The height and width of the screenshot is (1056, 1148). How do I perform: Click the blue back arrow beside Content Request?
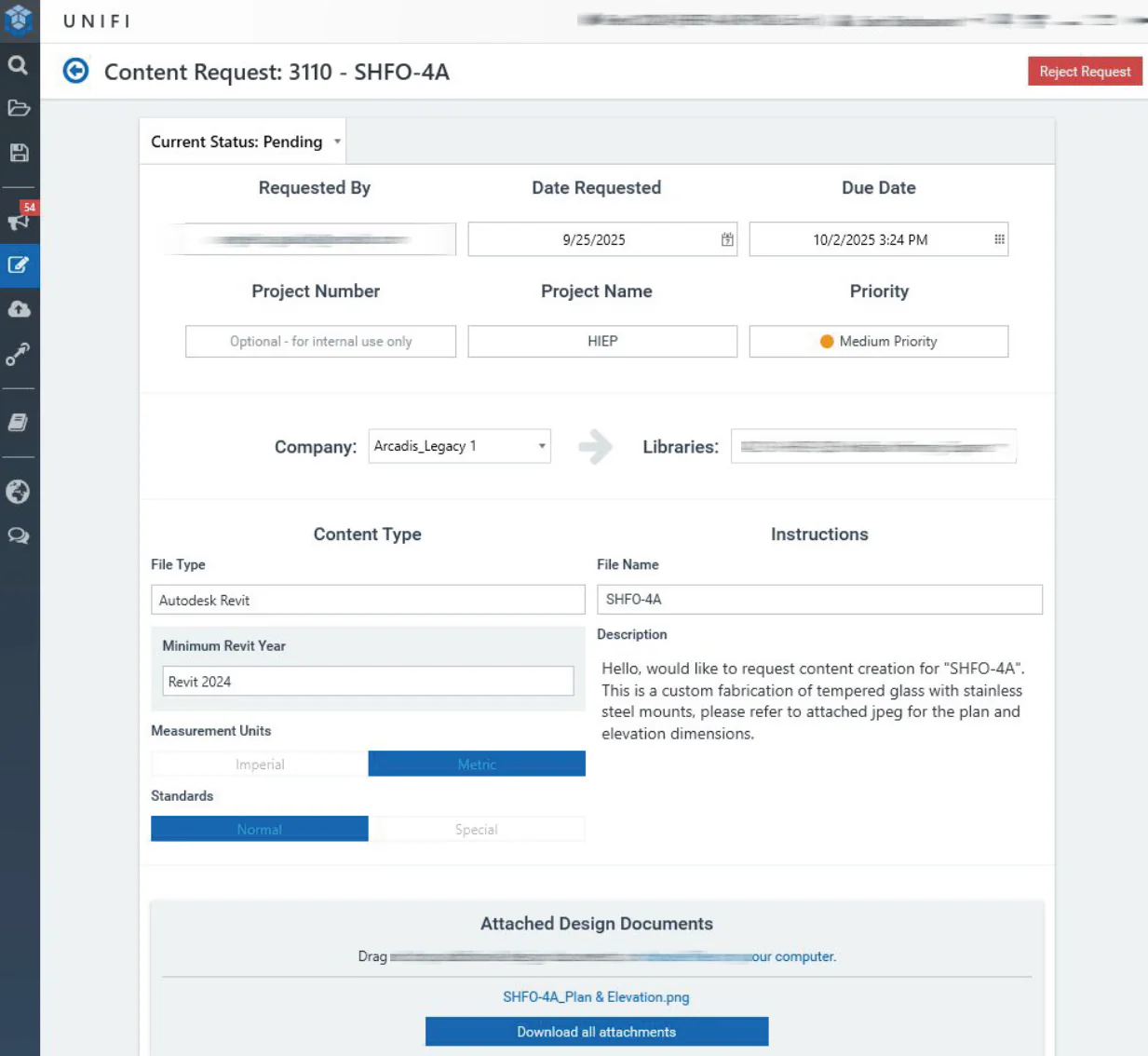pyautogui.click(x=75, y=71)
